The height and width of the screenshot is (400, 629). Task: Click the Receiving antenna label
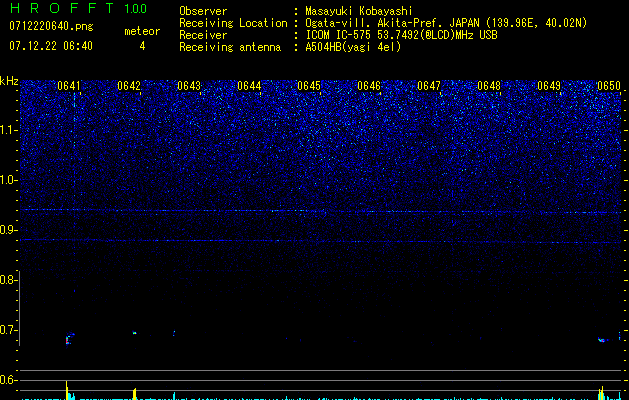230,47
